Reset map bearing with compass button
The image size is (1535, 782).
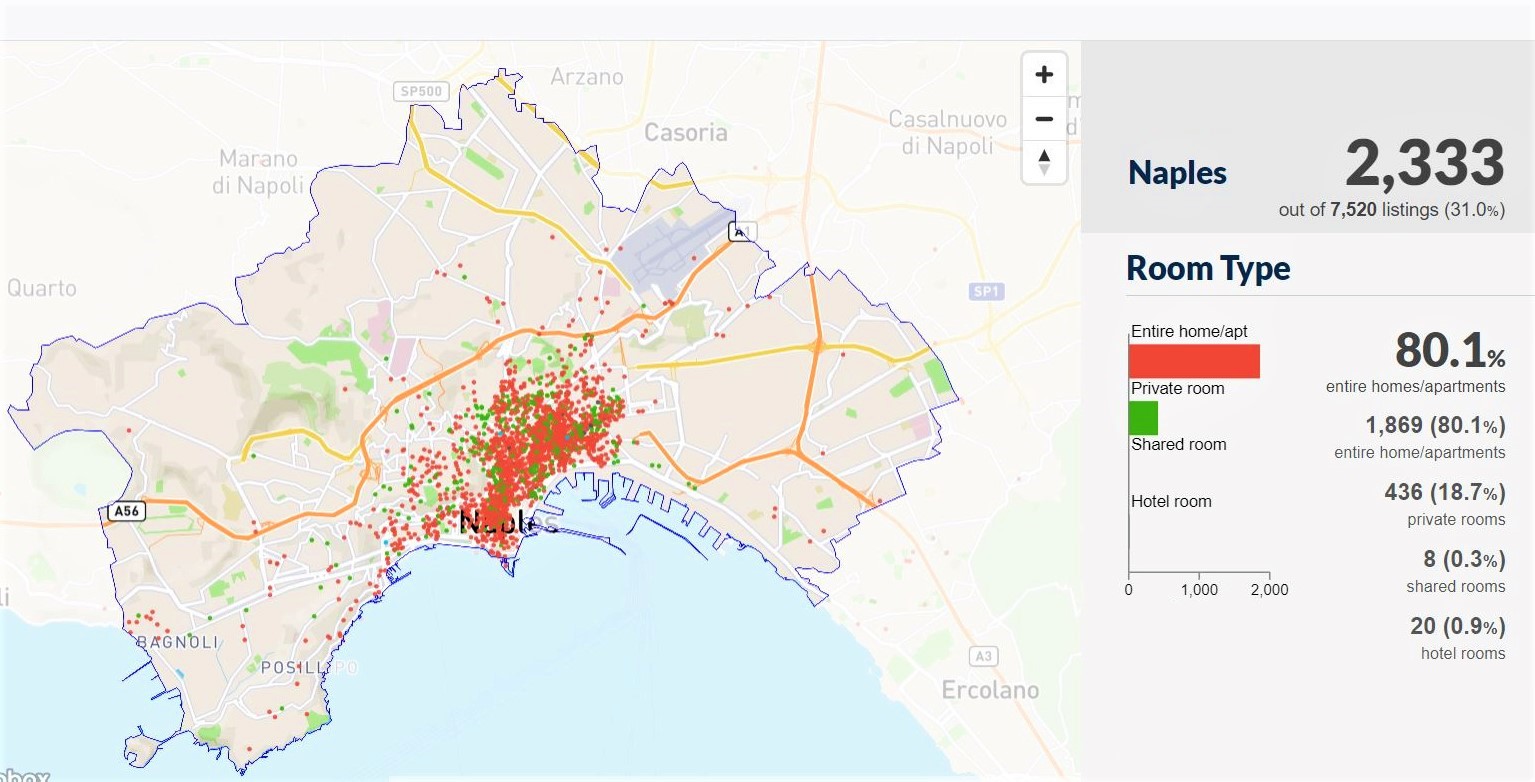(x=1044, y=161)
